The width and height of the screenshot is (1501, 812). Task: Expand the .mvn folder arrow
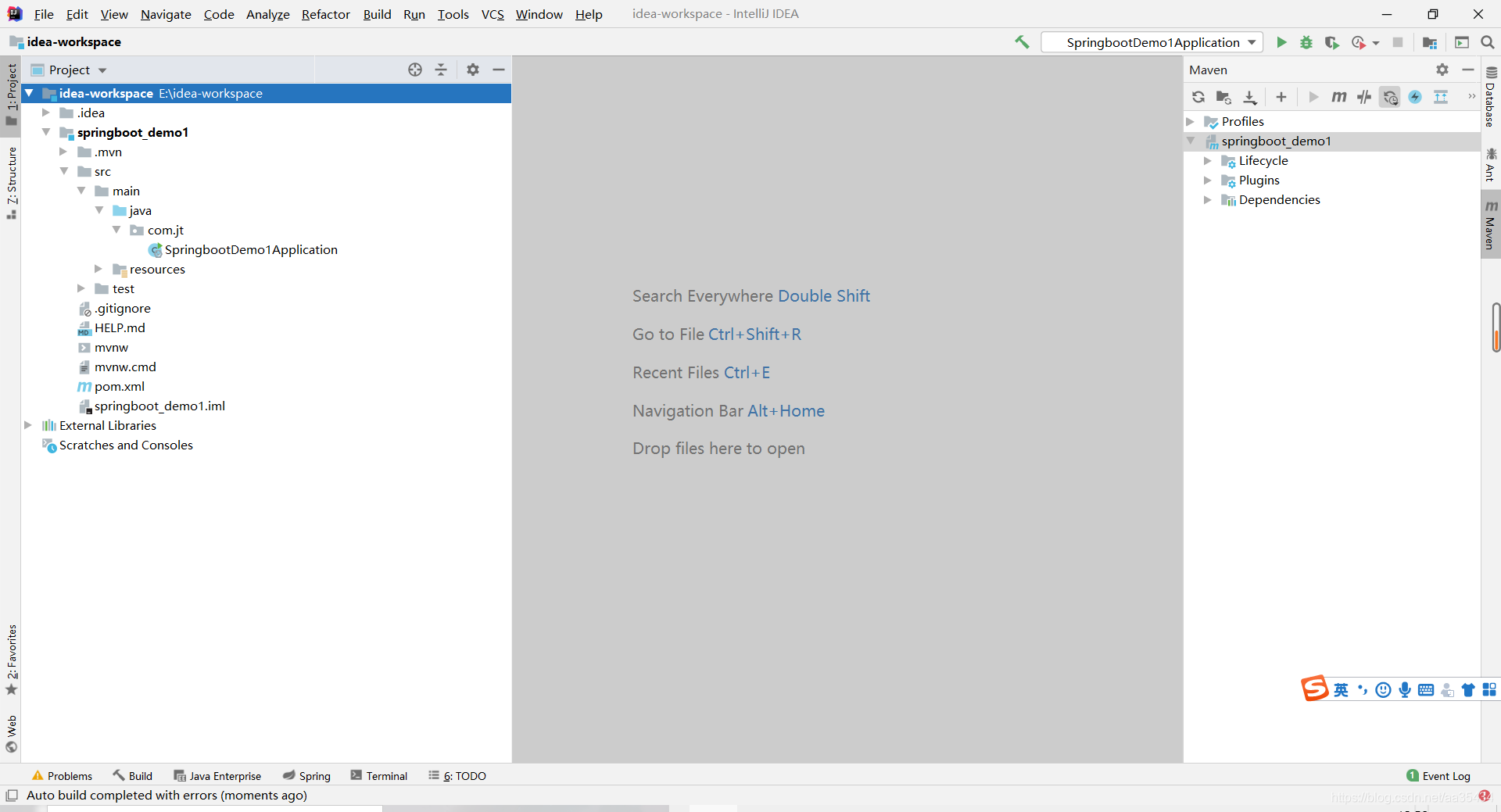63,152
